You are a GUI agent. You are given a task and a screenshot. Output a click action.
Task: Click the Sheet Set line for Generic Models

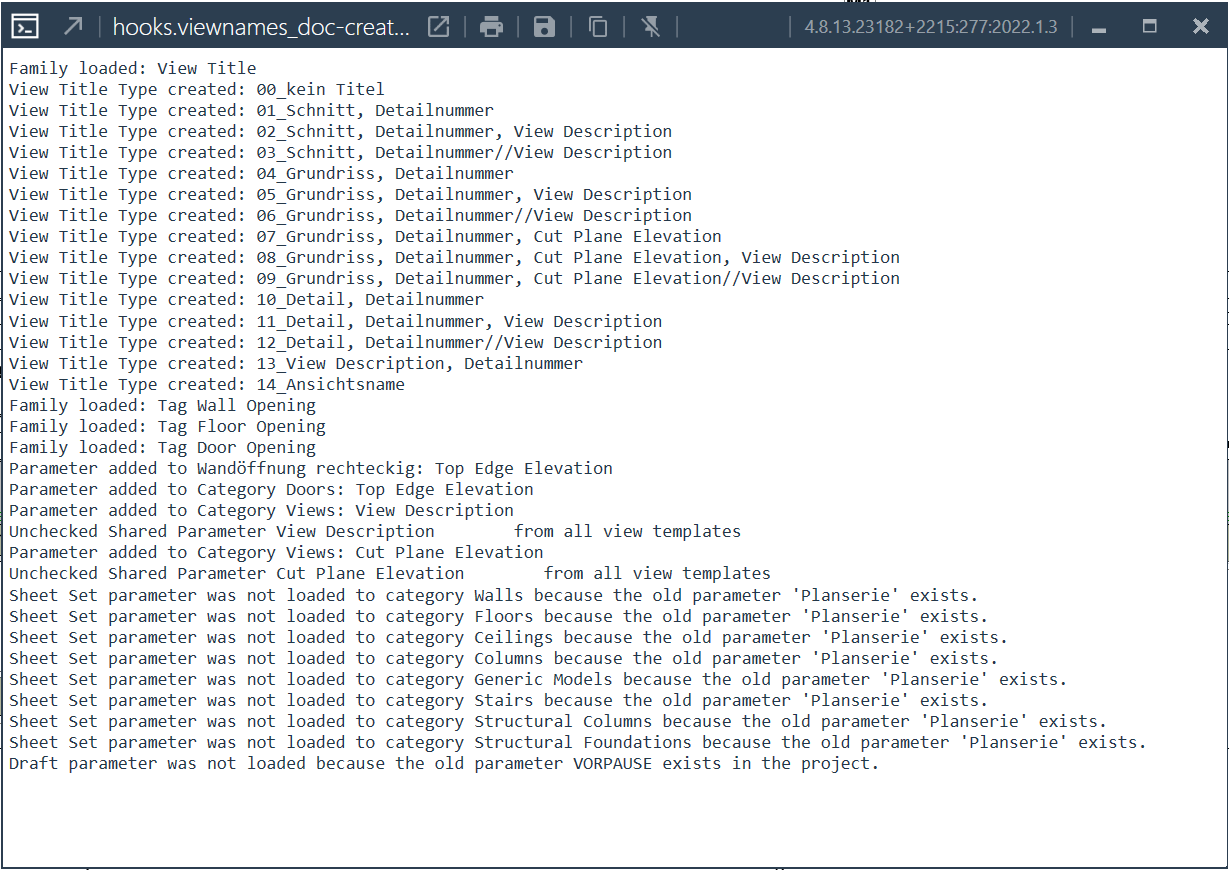539,680
